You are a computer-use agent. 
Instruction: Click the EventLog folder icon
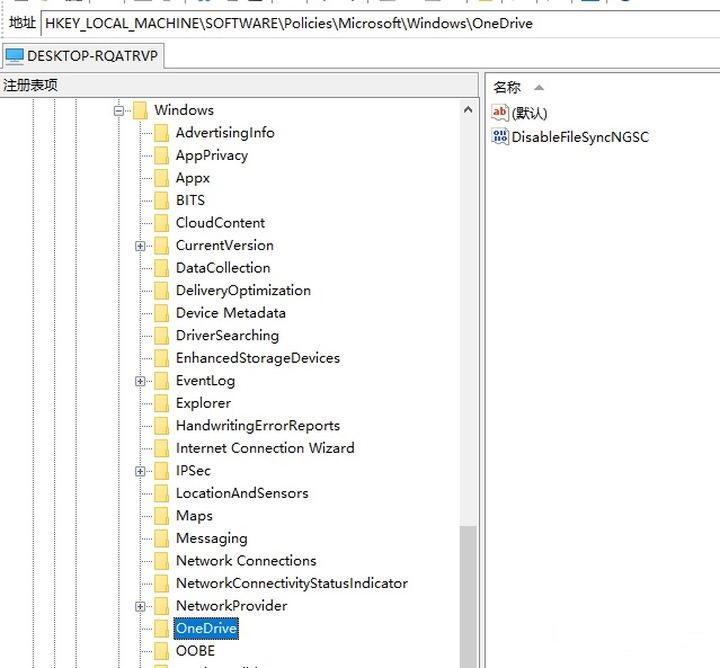pyautogui.click(x=161, y=380)
